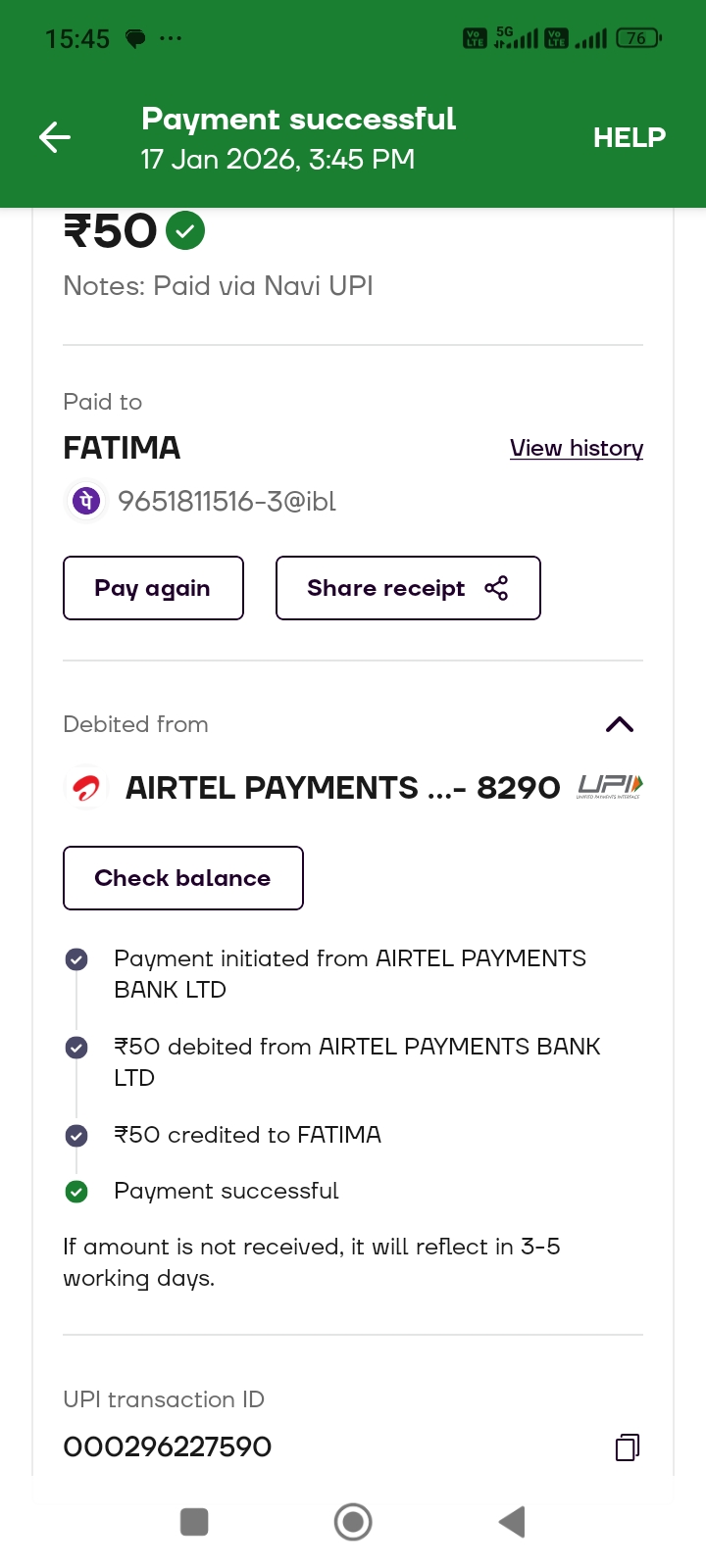
Task: Tap the Payment initiated step check
Action: [x=76, y=959]
